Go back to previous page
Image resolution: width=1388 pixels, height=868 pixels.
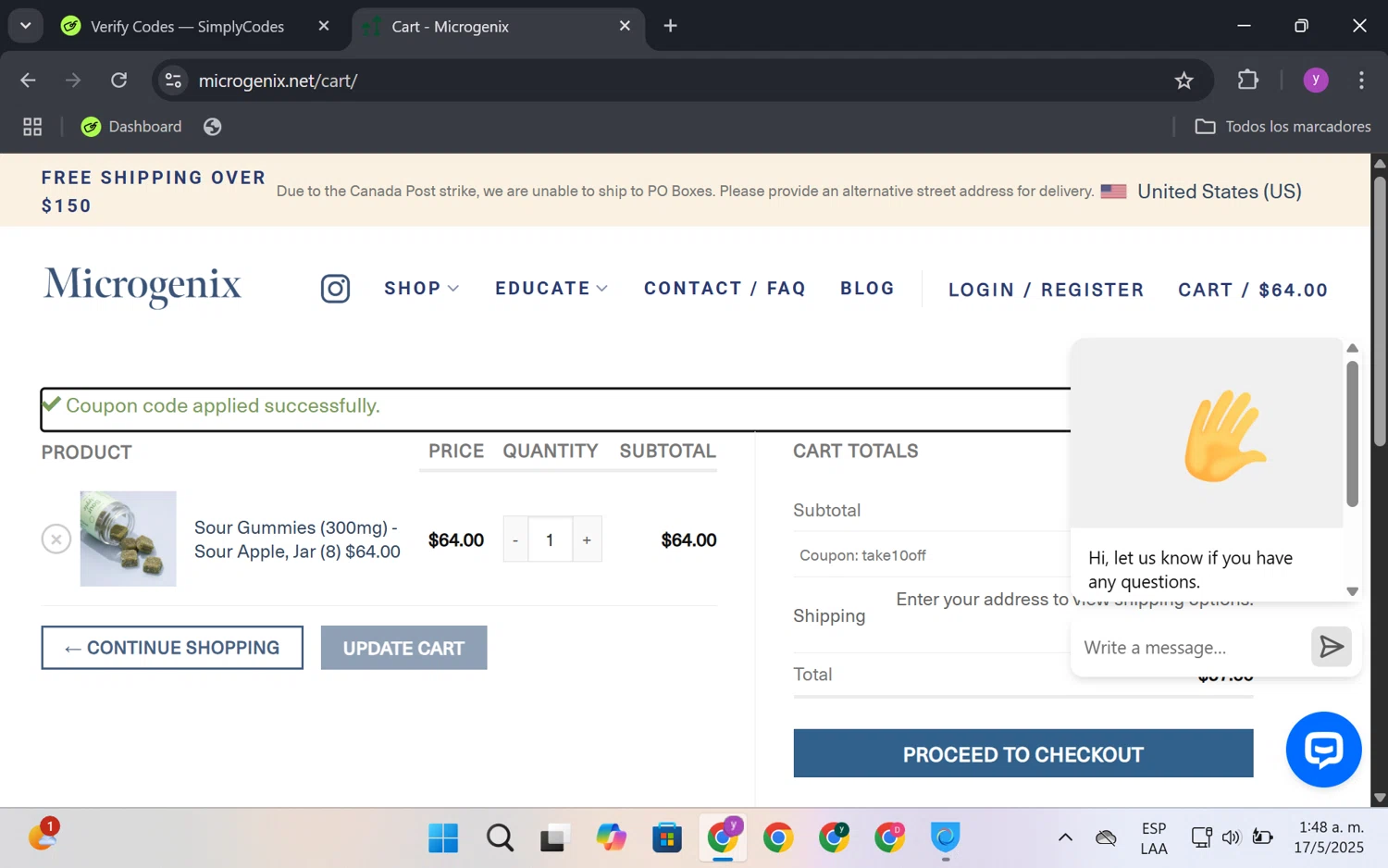(x=28, y=81)
